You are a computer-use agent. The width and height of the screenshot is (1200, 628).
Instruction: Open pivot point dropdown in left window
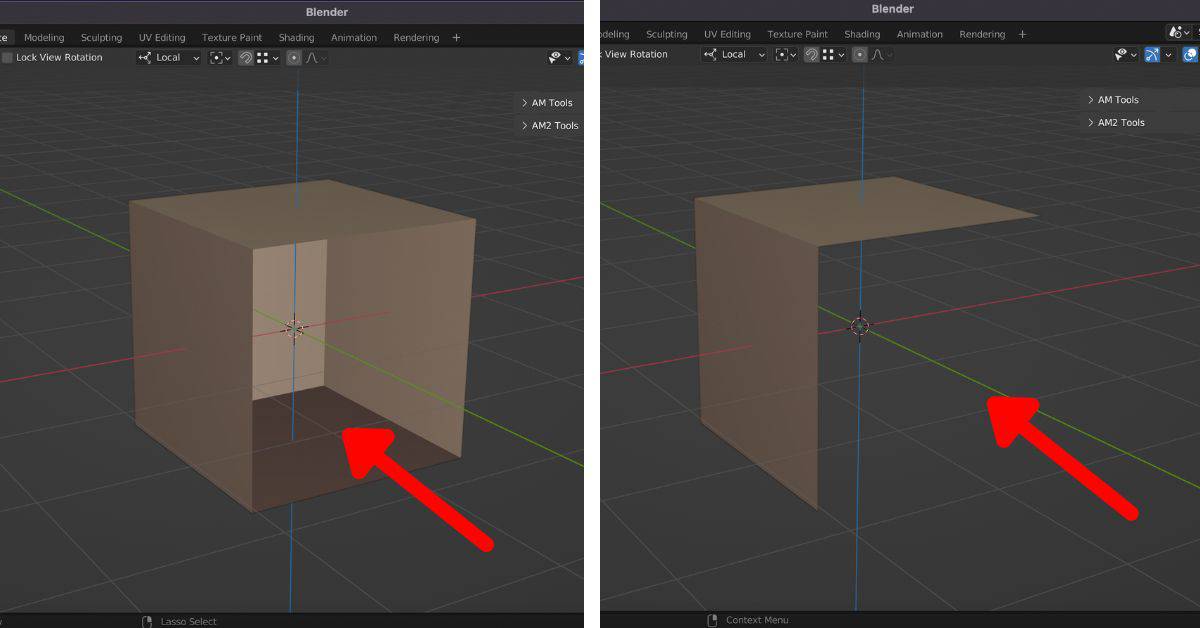[x=220, y=58]
